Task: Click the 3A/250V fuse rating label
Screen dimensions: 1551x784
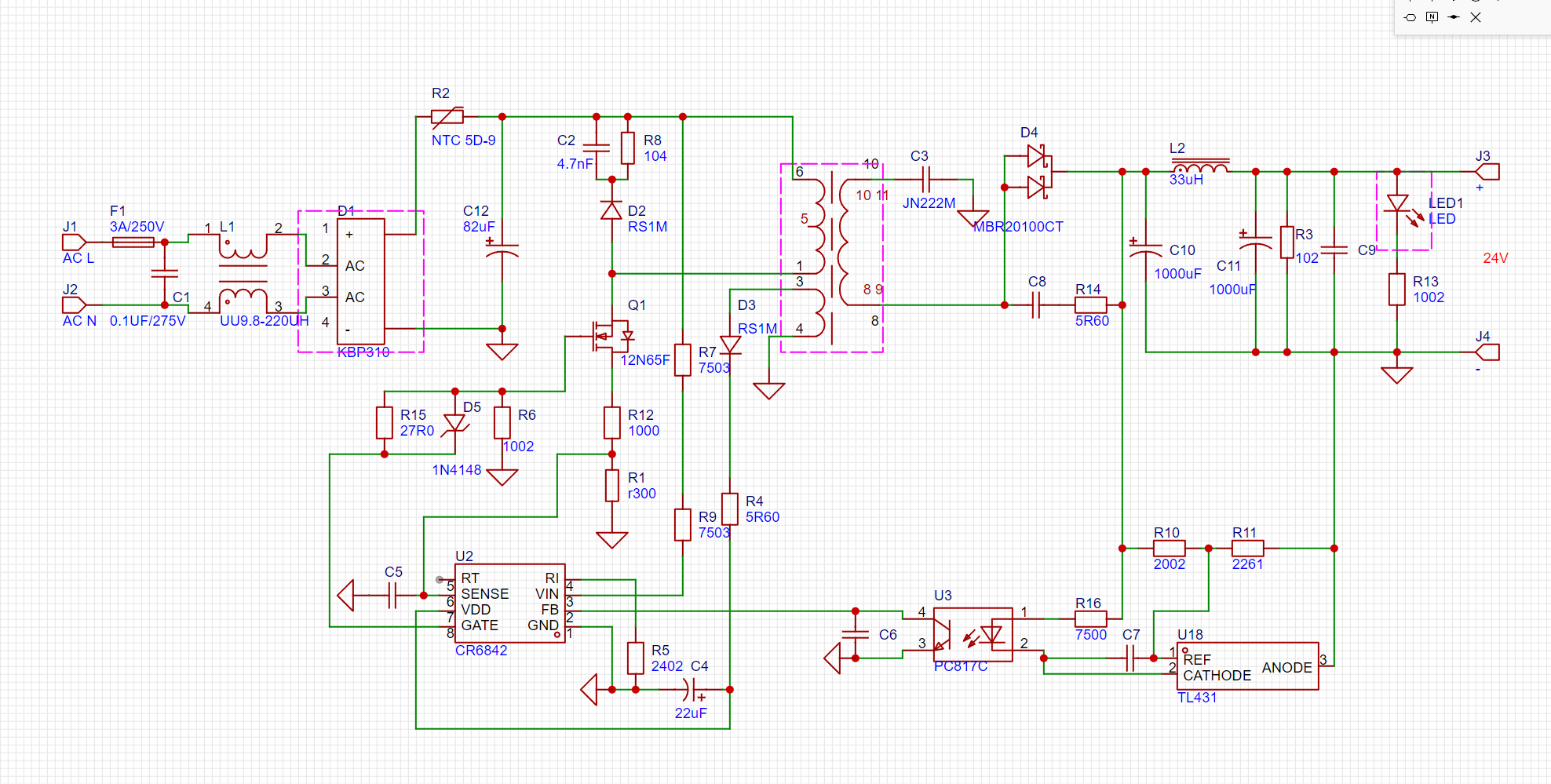Action: click(137, 227)
